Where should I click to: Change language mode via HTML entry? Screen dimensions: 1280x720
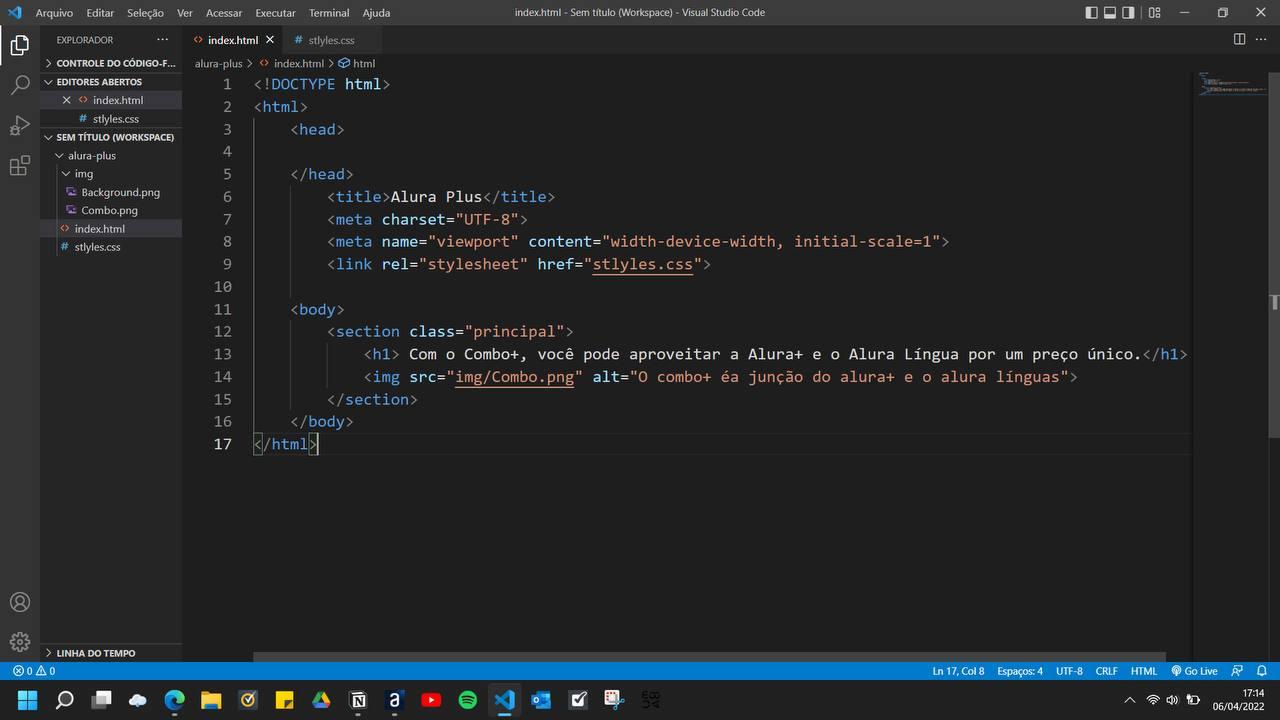[1144, 671]
